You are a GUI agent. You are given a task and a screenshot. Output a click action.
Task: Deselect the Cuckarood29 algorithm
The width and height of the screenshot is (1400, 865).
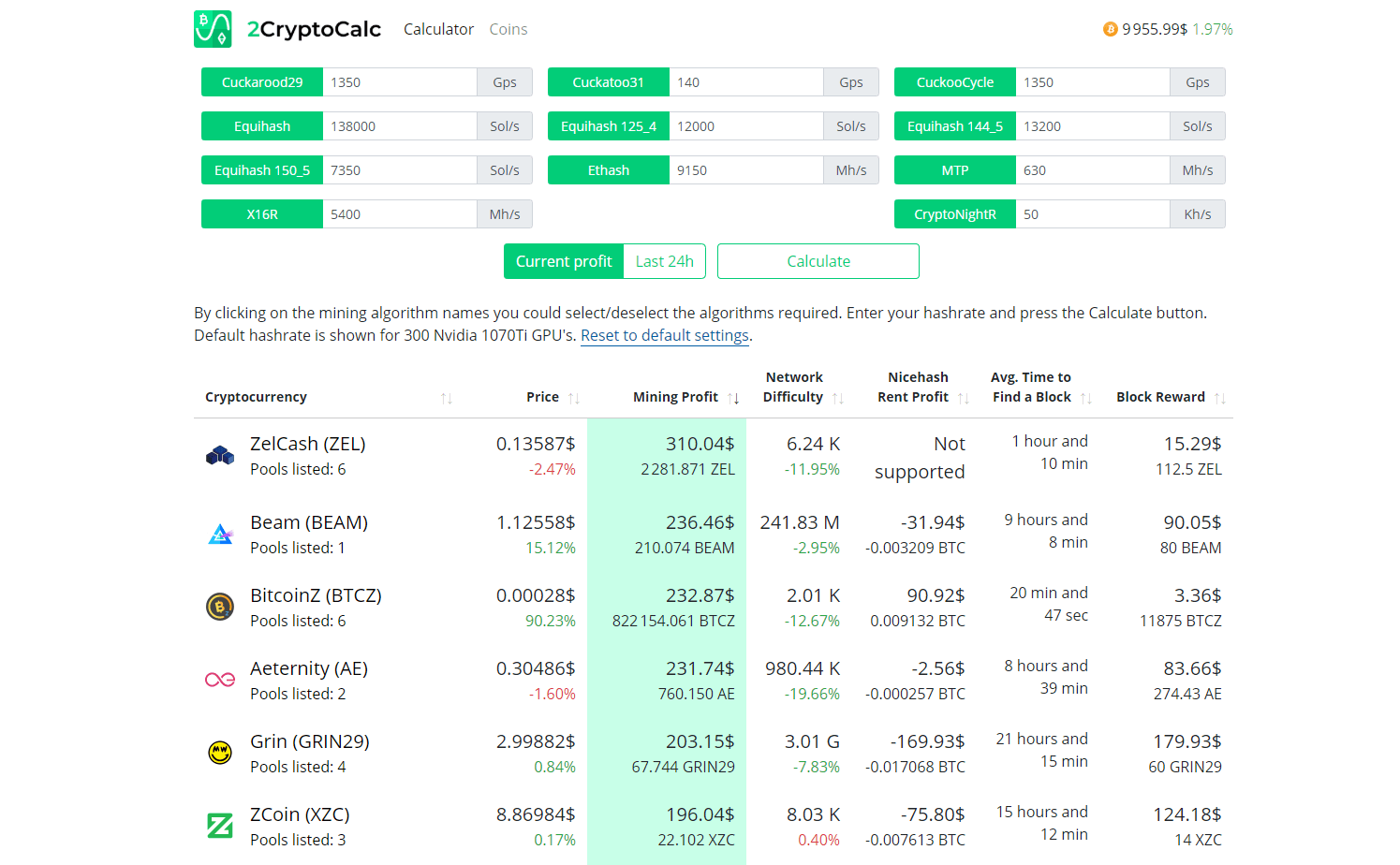coord(262,82)
